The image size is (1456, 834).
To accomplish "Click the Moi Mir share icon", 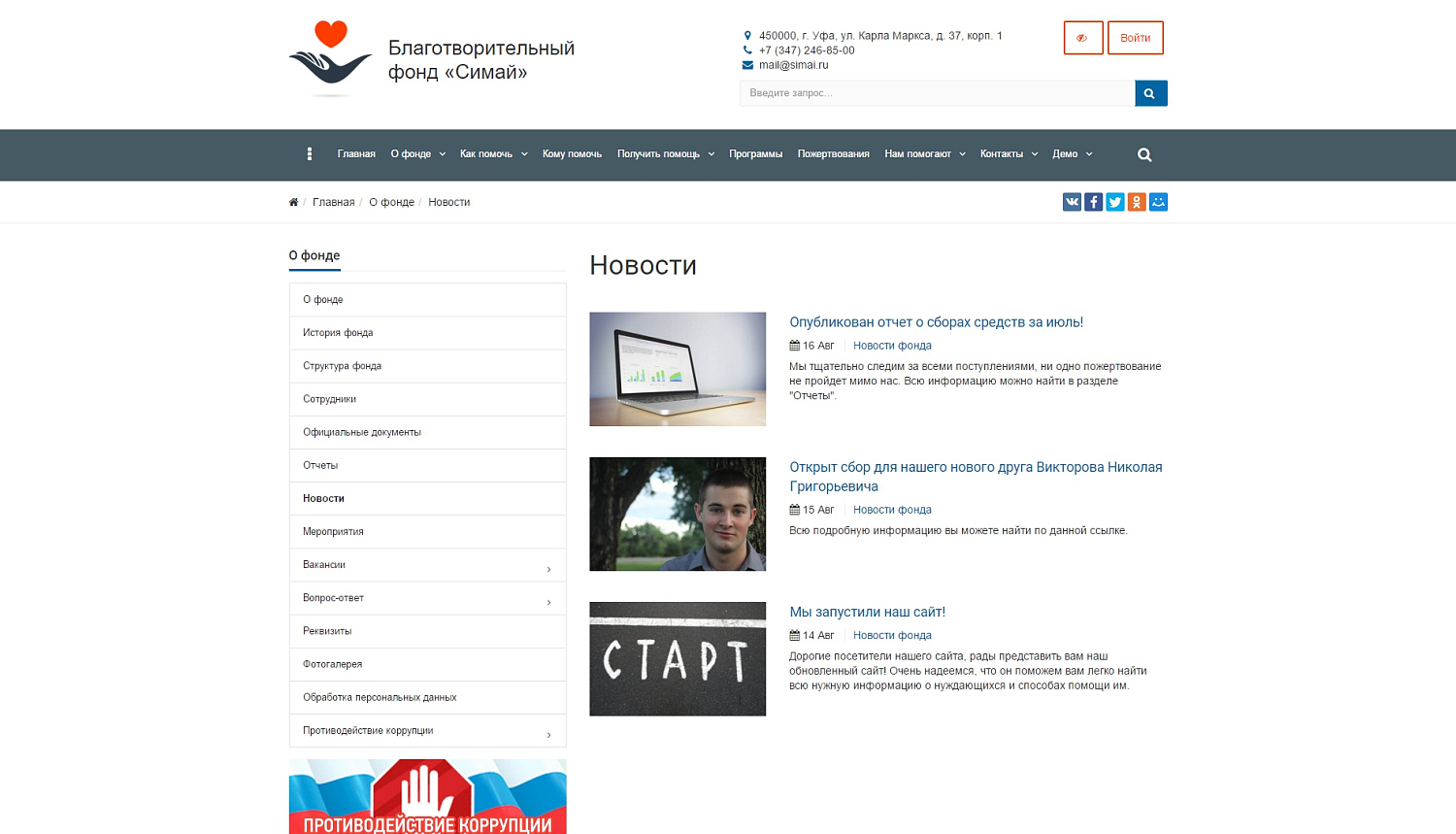I will (1158, 202).
